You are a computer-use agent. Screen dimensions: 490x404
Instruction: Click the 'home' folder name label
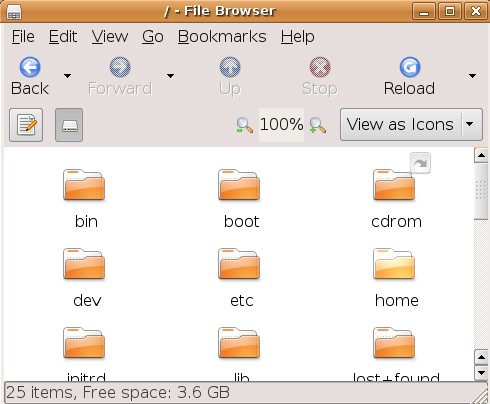397,300
